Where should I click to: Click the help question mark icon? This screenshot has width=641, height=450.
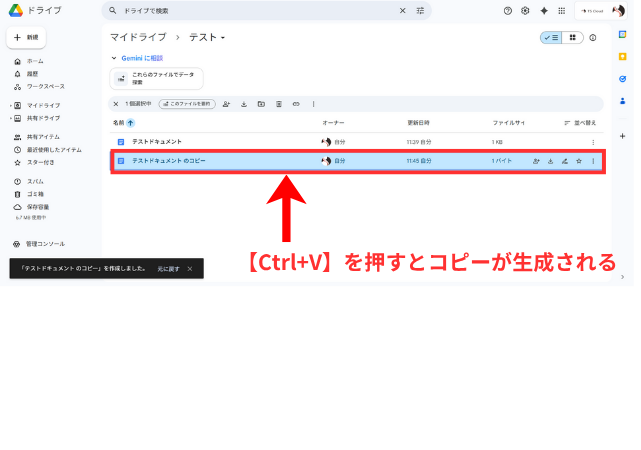coord(508,11)
